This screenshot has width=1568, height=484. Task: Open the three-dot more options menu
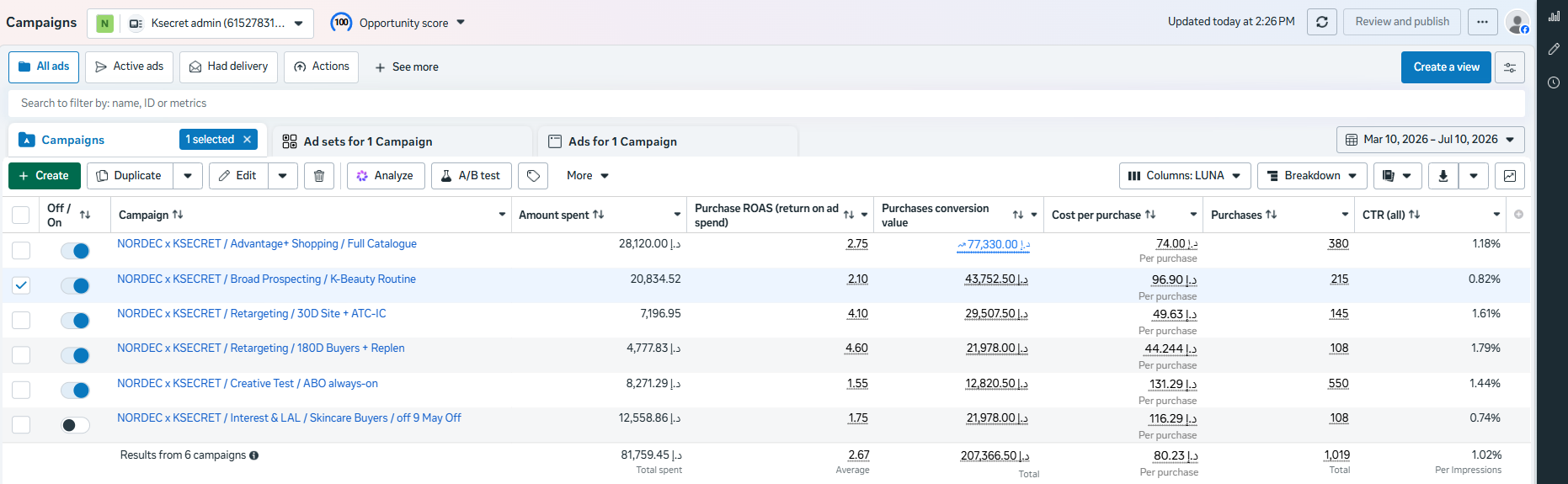click(1482, 22)
